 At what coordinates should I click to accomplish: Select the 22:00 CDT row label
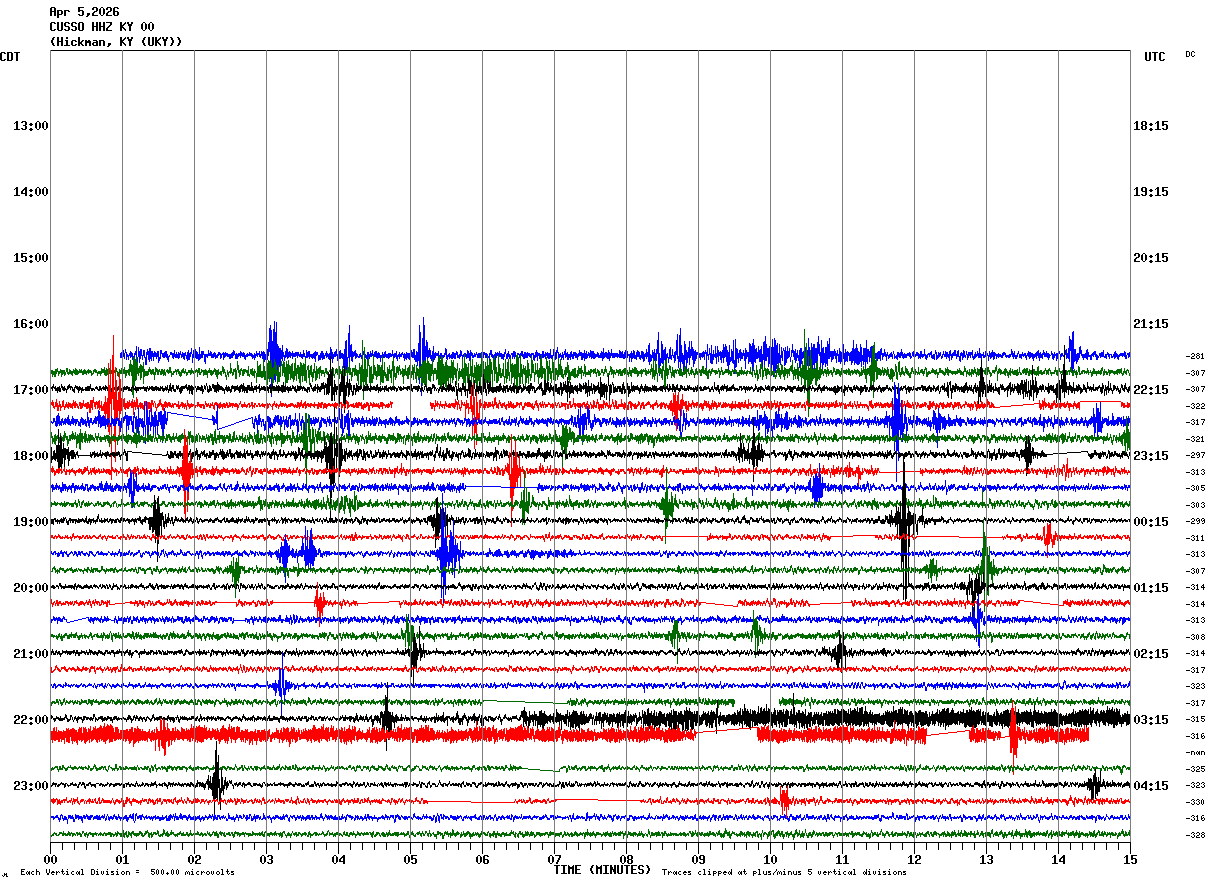[x=30, y=720]
